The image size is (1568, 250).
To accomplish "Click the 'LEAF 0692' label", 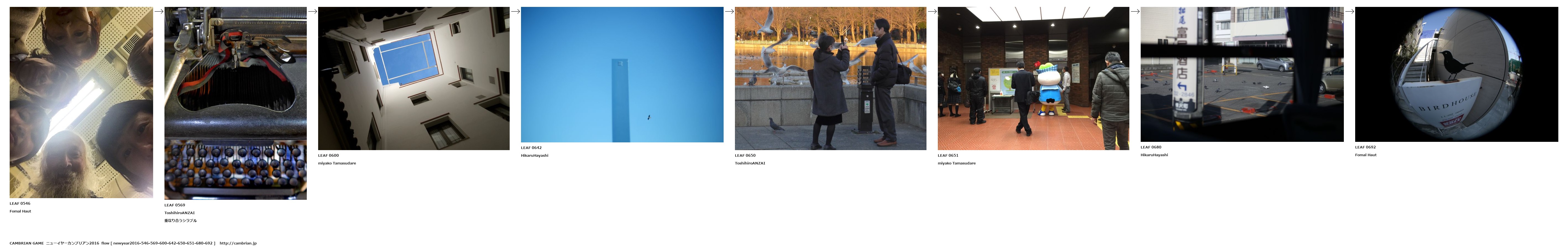I will [1365, 147].
